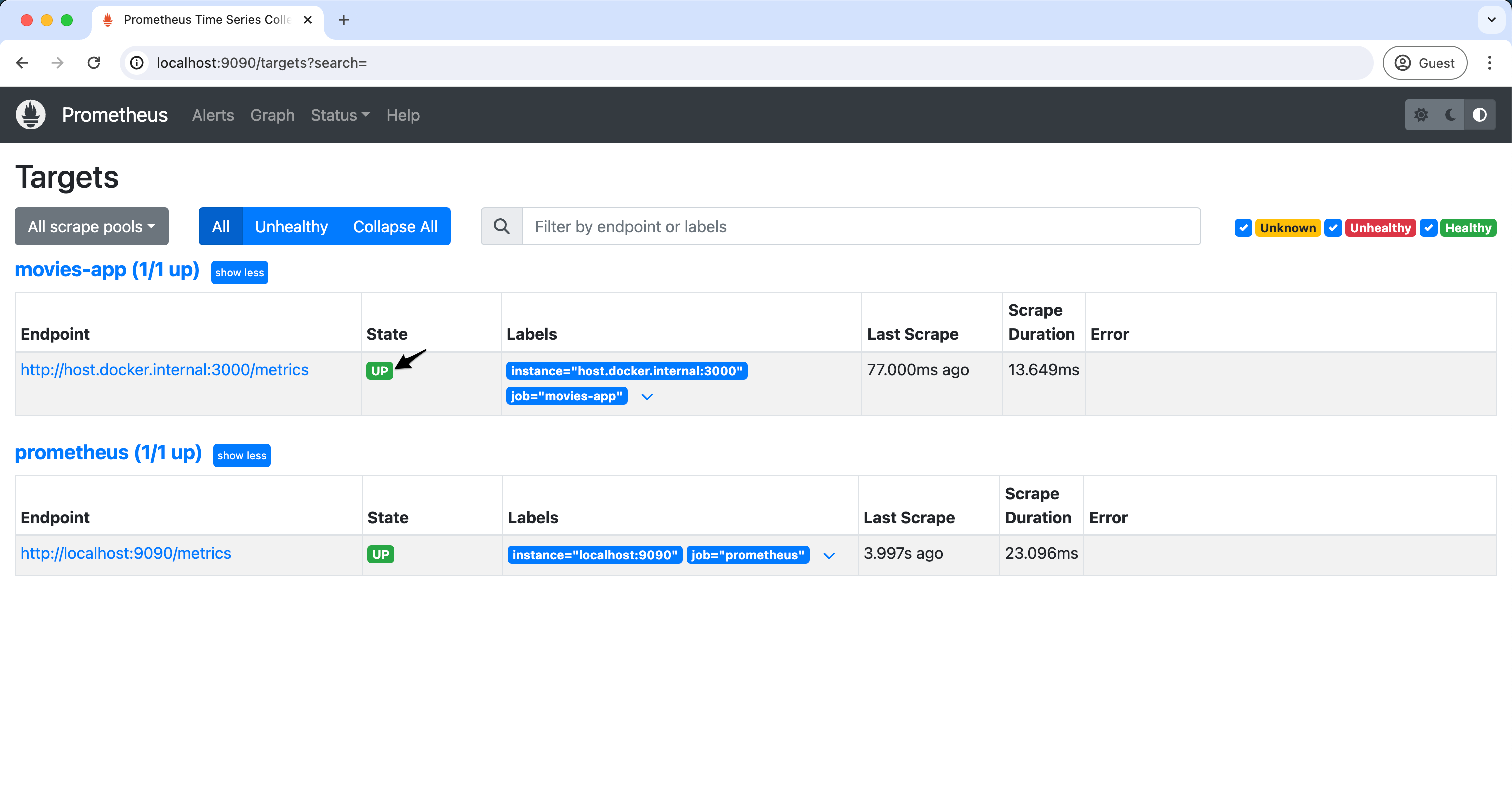Screen dimensions: 1512x812
Task: Expand labels for prometheus target
Action: pos(829,555)
